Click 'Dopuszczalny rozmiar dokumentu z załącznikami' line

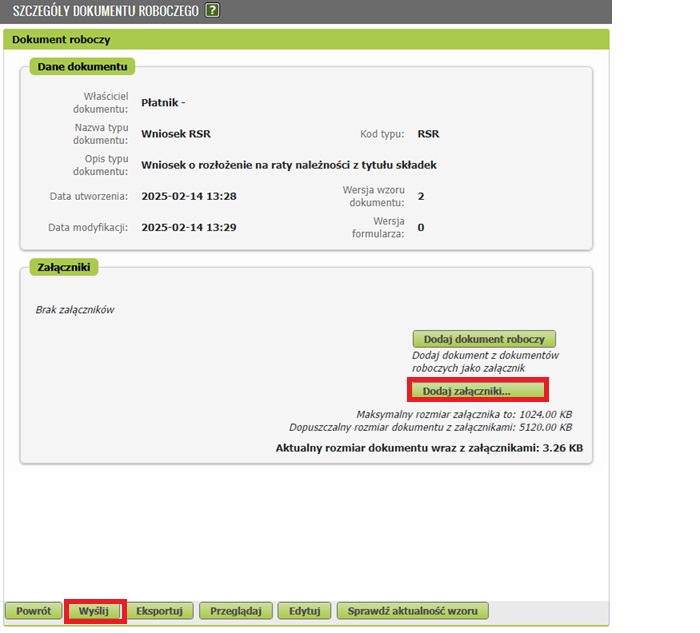(430, 427)
